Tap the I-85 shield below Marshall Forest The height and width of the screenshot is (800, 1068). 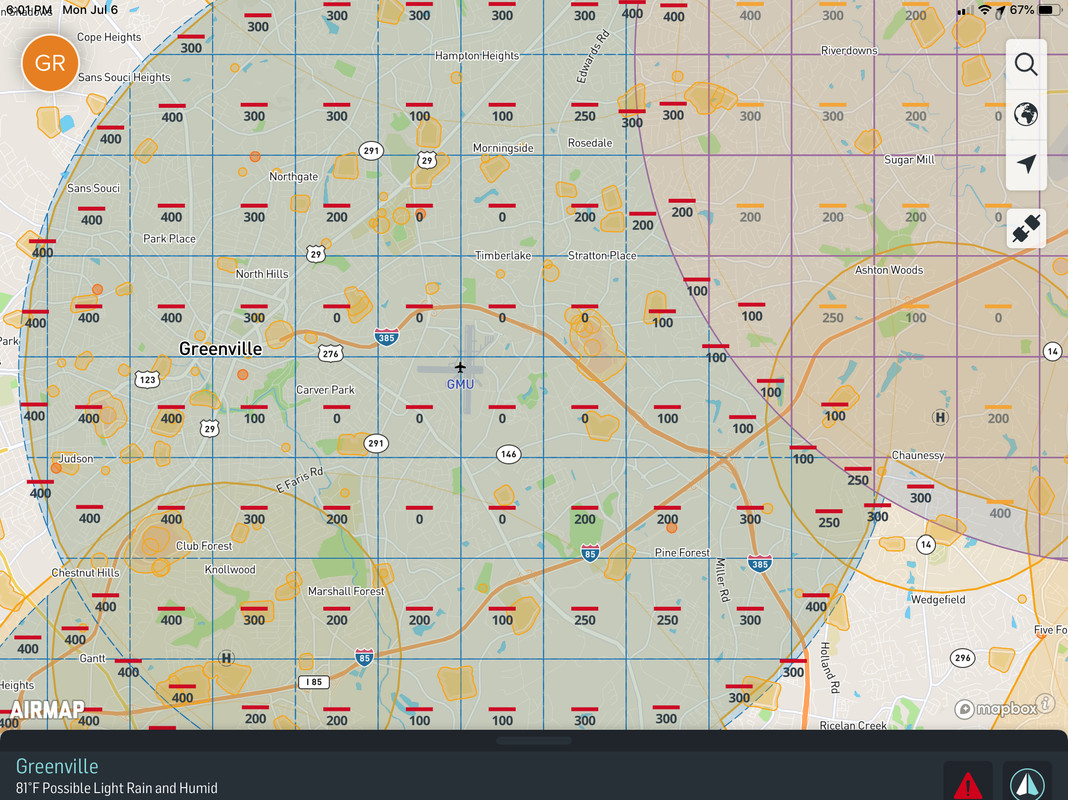point(364,657)
